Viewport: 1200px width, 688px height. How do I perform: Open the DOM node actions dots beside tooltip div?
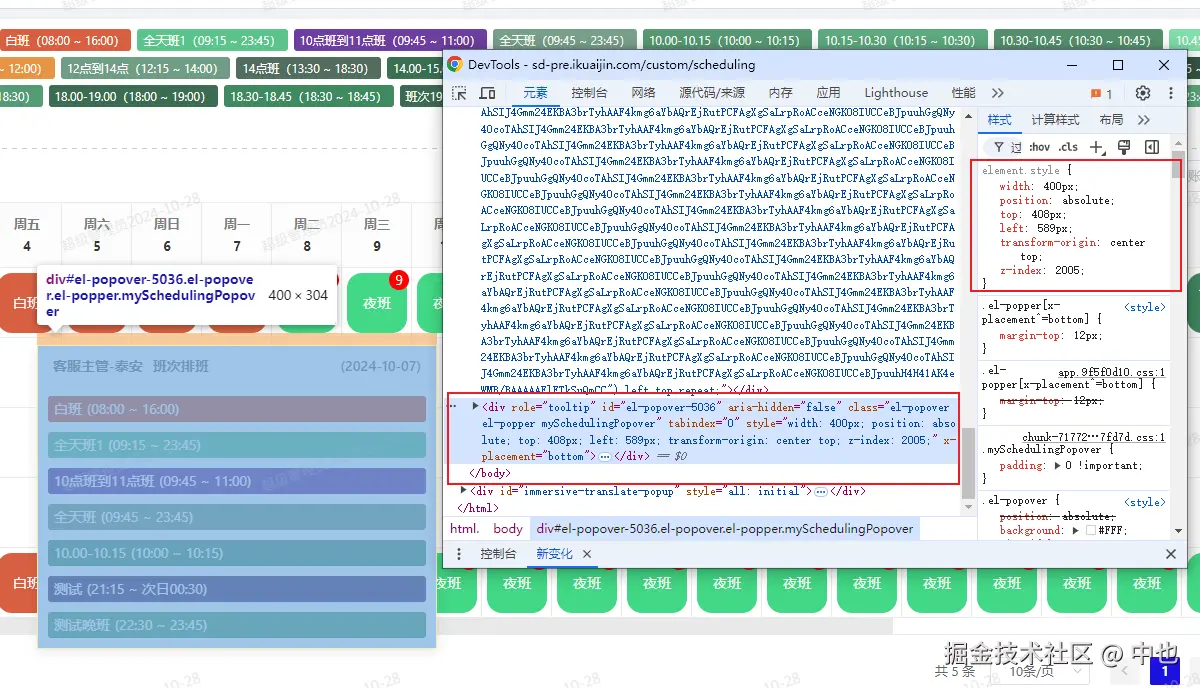pos(452,407)
